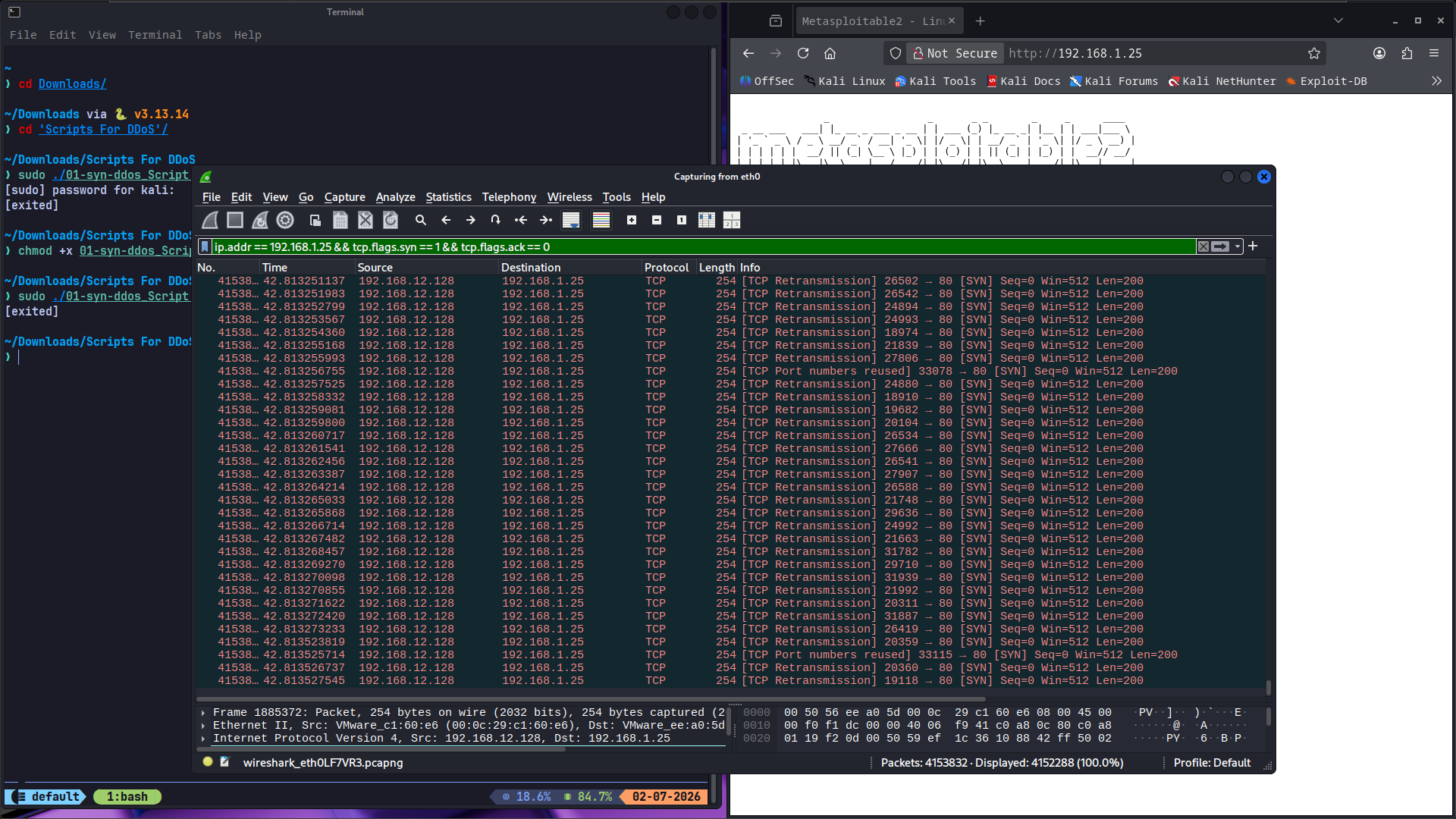This screenshot has height=819, width=1456.
Task: Jump to the first packet
Action: 521,220
